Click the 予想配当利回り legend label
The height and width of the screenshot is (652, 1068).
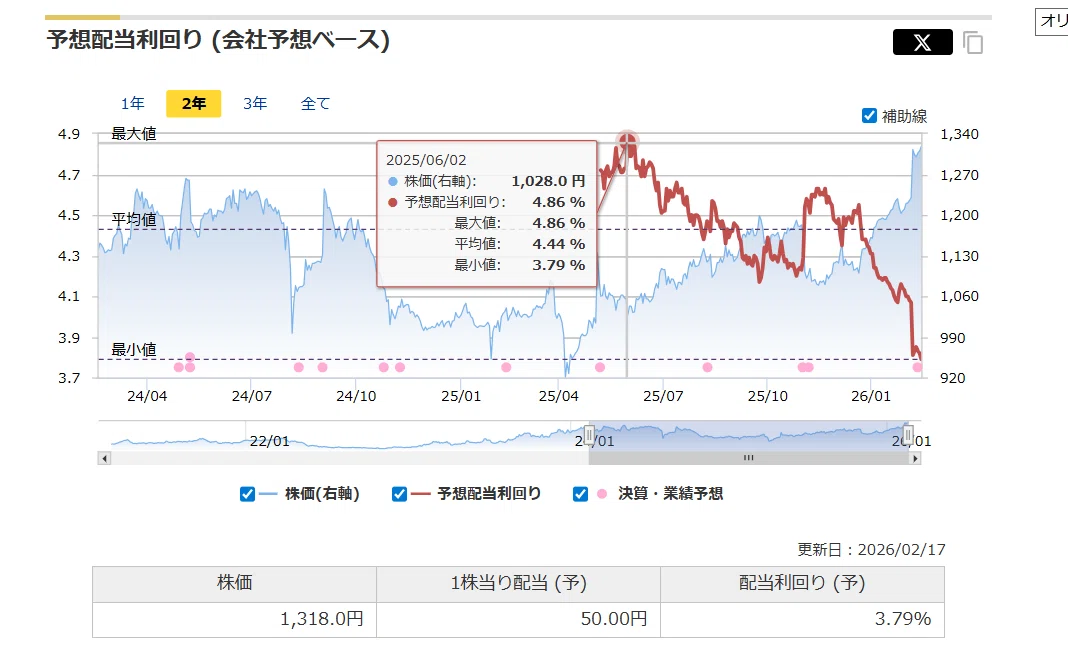(489, 494)
